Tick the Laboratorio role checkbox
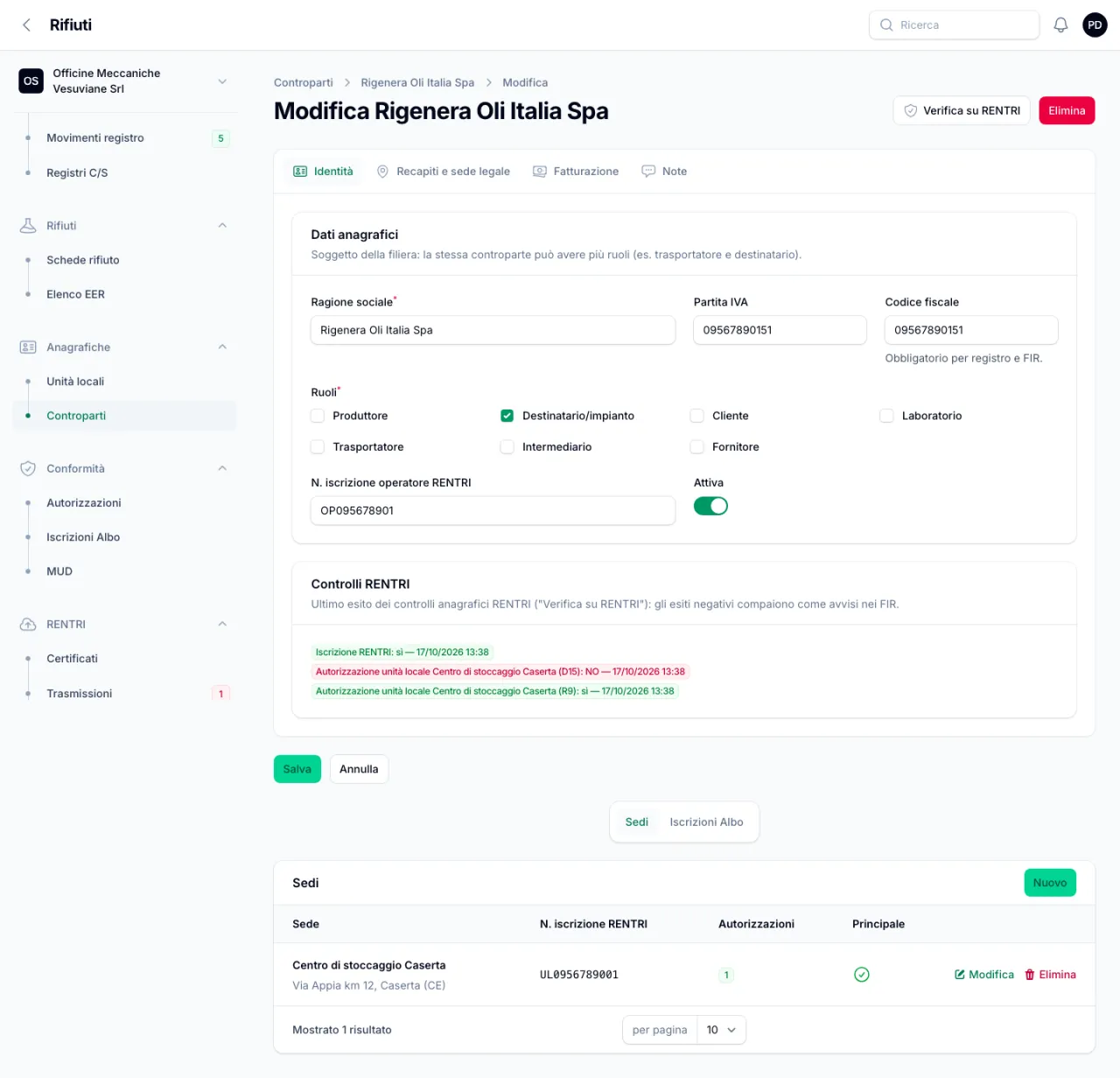1120x1078 pixels. click(886, 416)
